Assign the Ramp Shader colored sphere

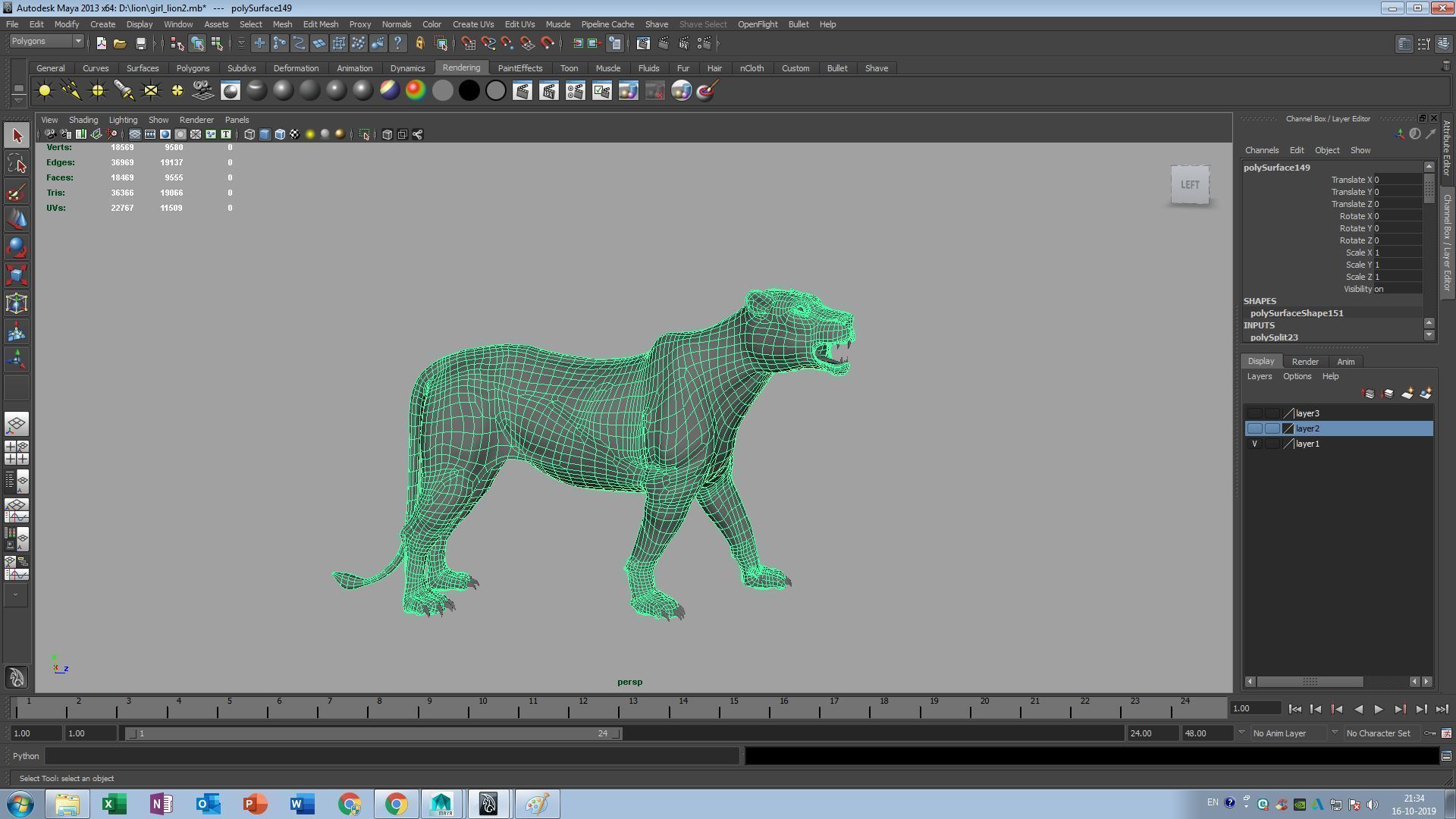416,91
